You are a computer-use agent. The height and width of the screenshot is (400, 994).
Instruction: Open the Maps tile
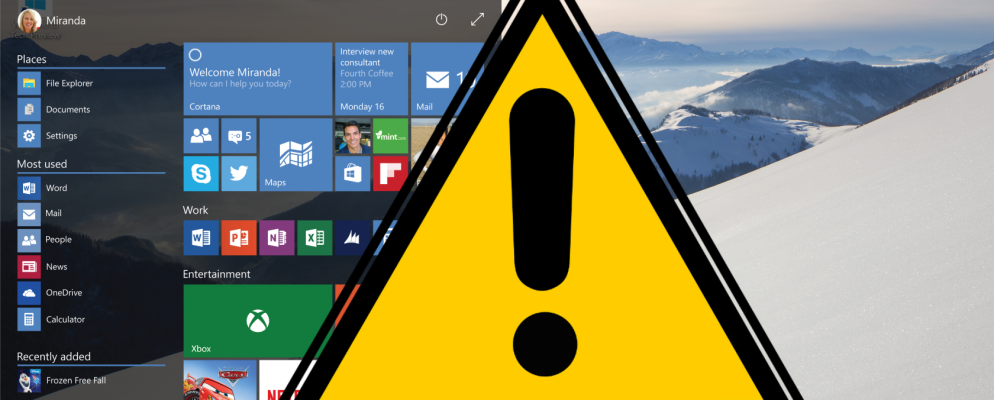[296, 155]
